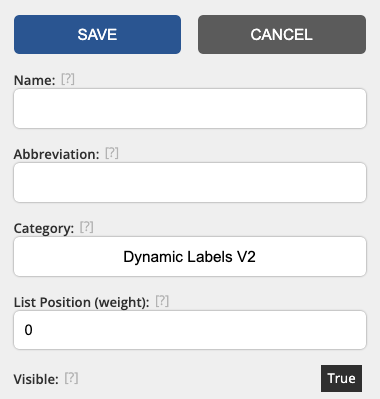Viewport: 380px width, 399px height.
Task: Focus the Abbreviation text field
Action: [x=190, y=182]
